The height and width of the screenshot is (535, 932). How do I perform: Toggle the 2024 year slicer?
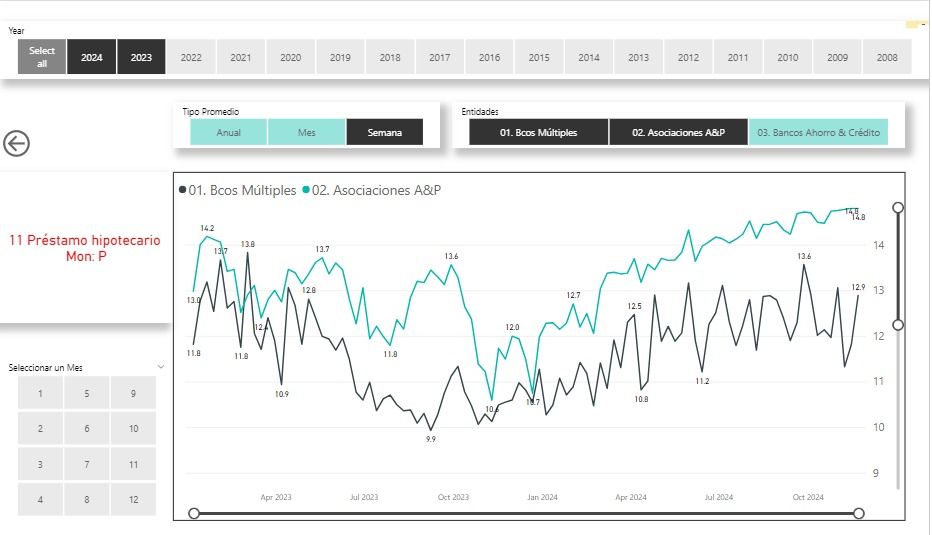(x=92, y=57)
